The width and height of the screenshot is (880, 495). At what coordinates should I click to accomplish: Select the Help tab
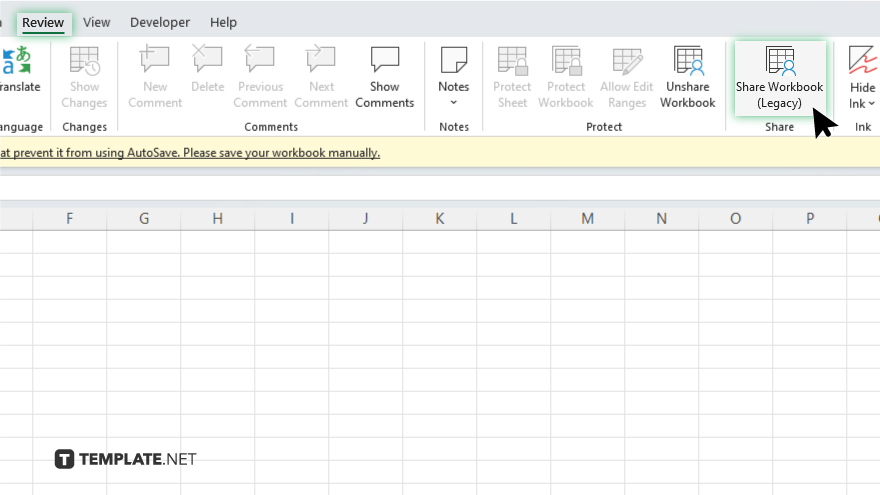(223, 22)
